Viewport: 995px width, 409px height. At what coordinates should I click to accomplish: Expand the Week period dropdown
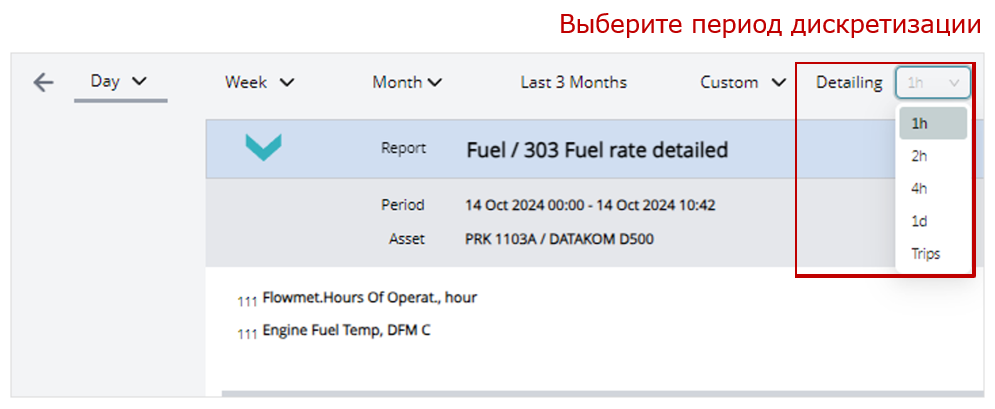coord(259,82)
